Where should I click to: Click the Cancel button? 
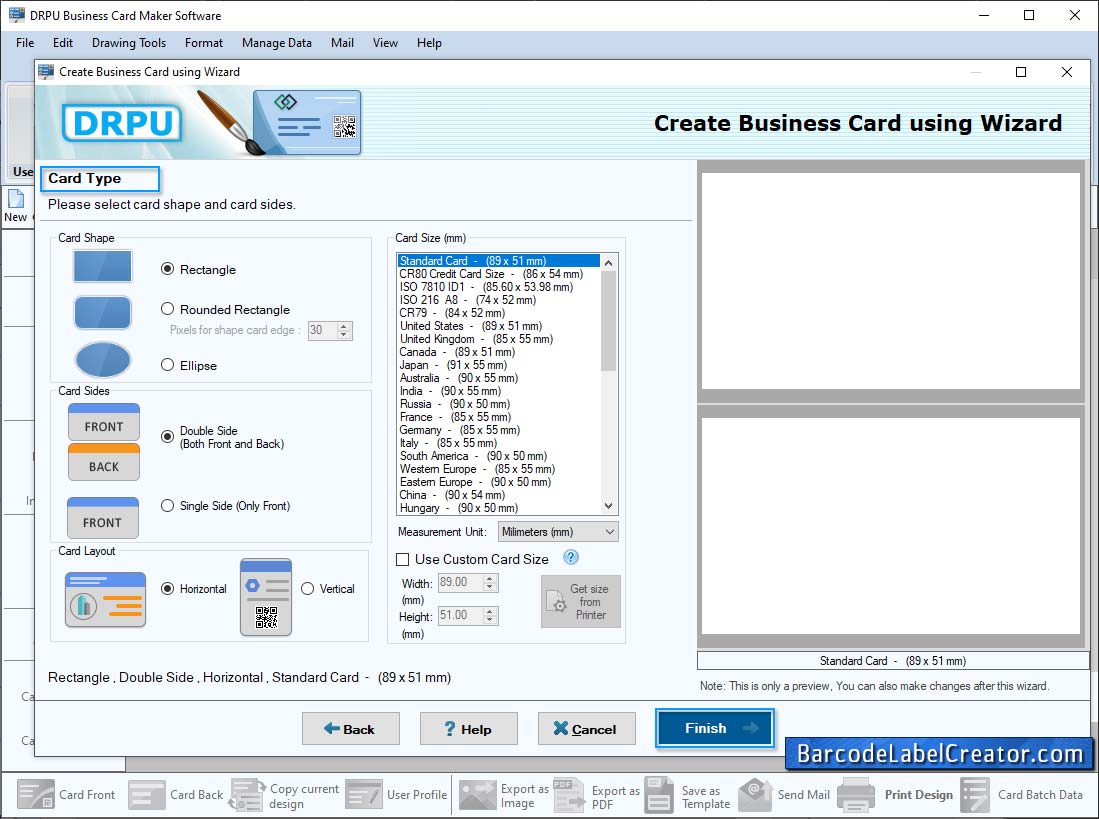tap(587, 729)
